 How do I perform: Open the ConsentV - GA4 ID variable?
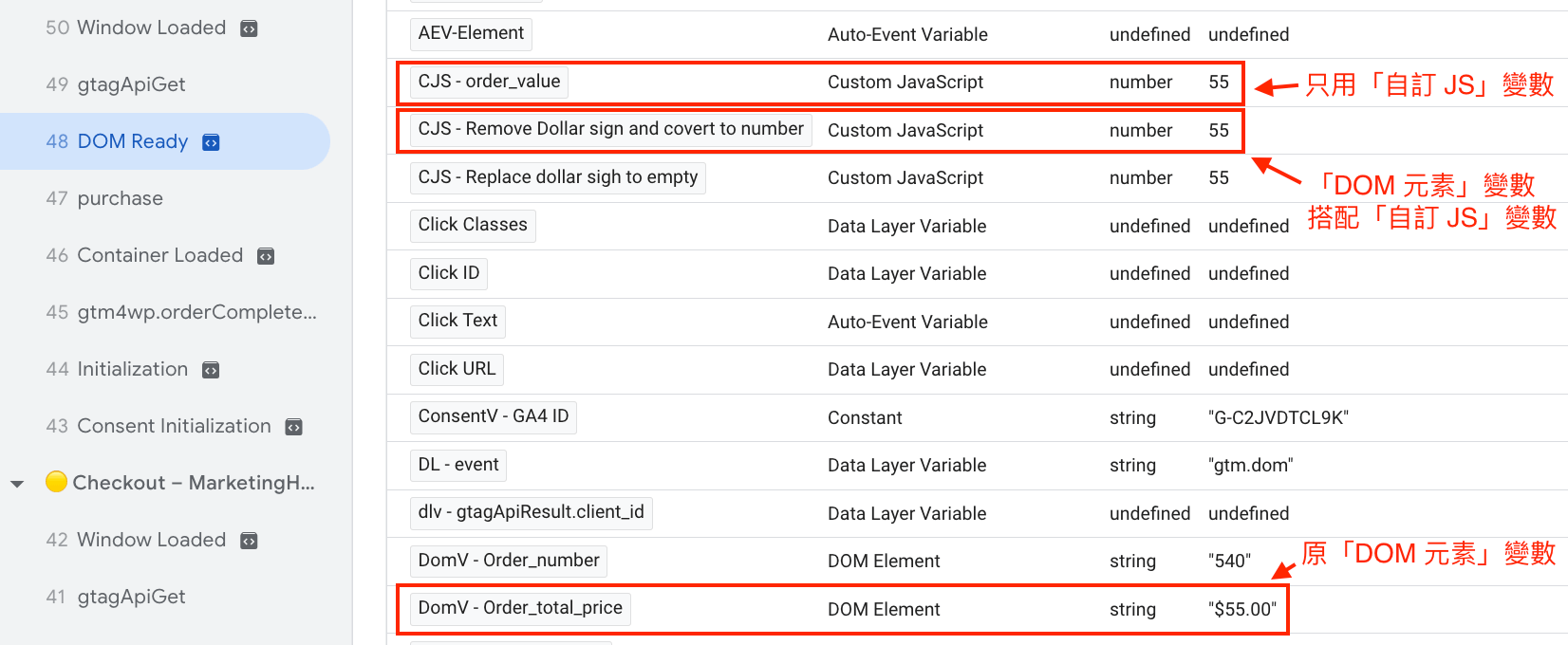click(x=493, y=416)
